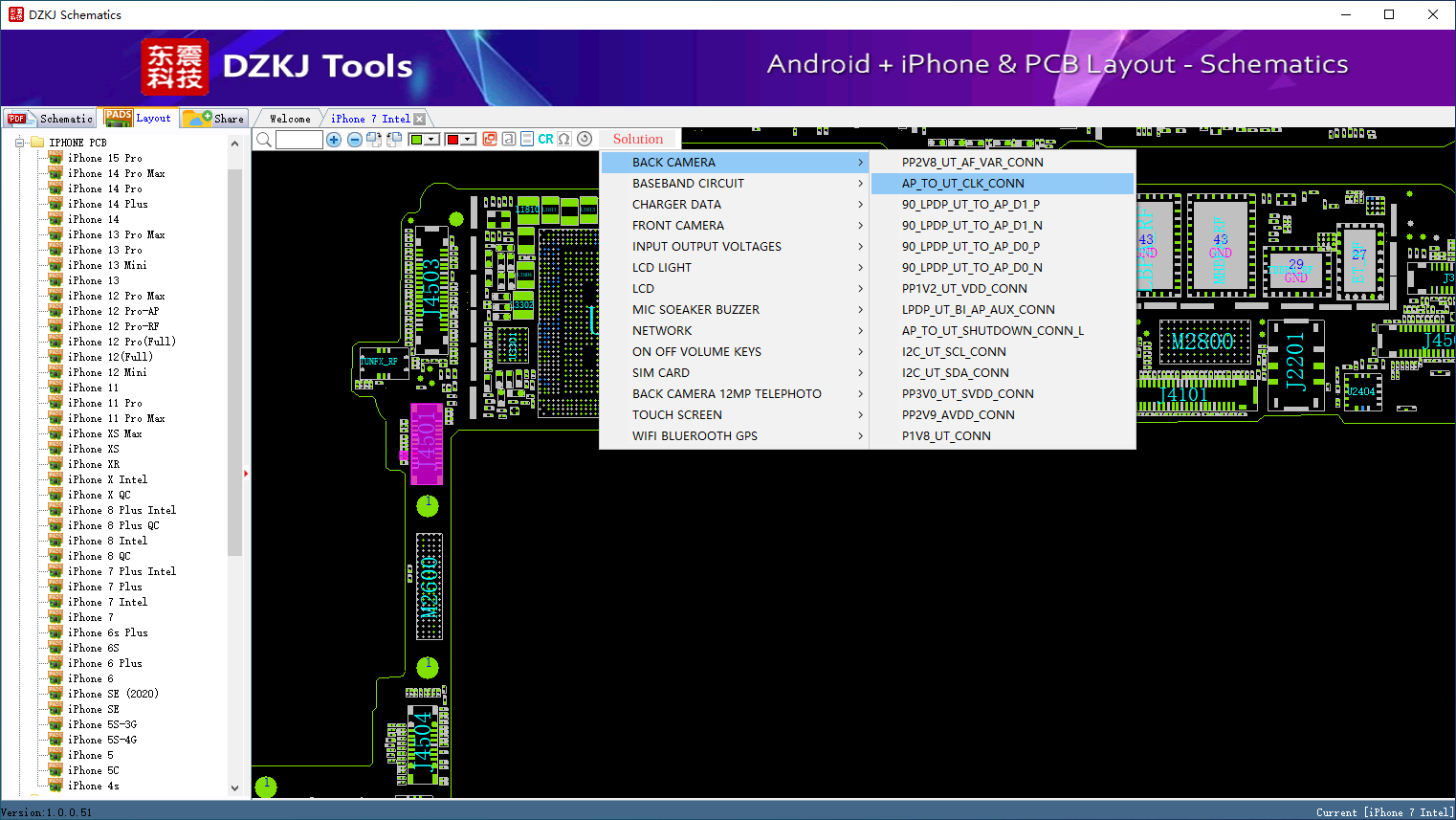Select the AP_TO_UT_SHUTDOWN_CONN_L signal
Image resolution: width=1456 pixels, height=820 pixels.
1003,331
